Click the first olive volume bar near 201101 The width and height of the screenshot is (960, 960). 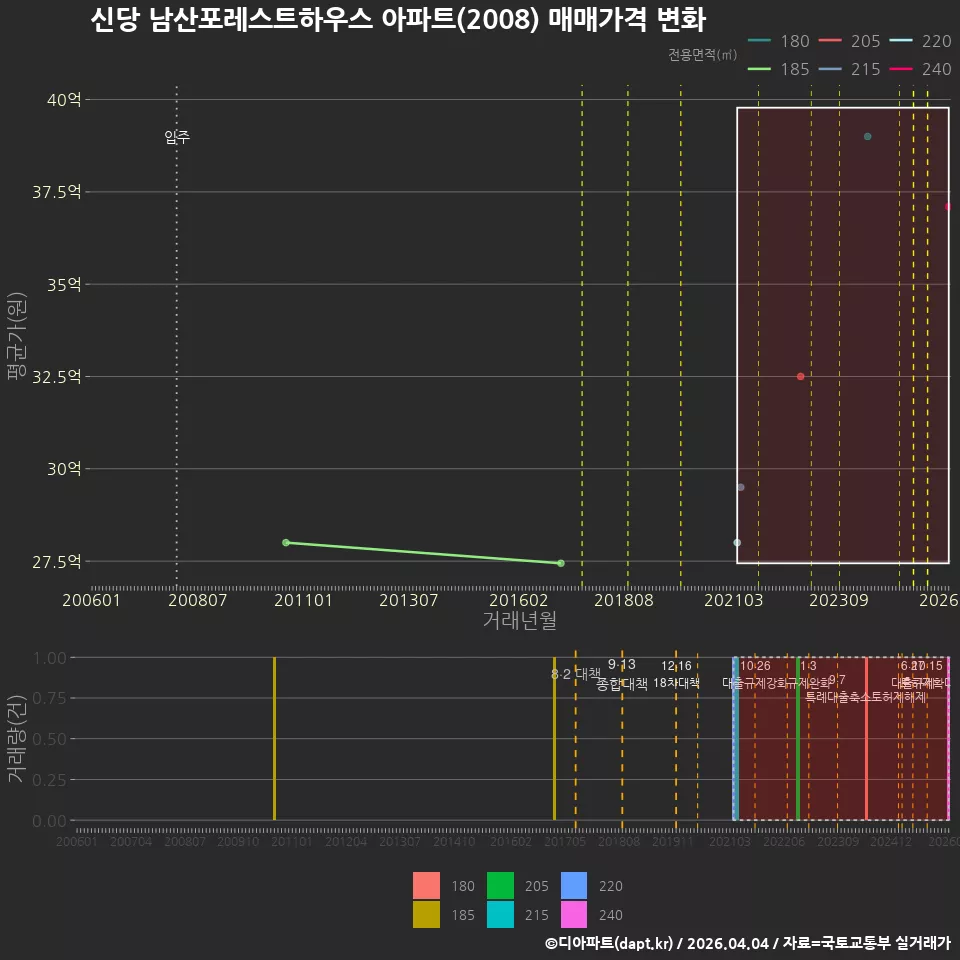(x=274, y=738)
